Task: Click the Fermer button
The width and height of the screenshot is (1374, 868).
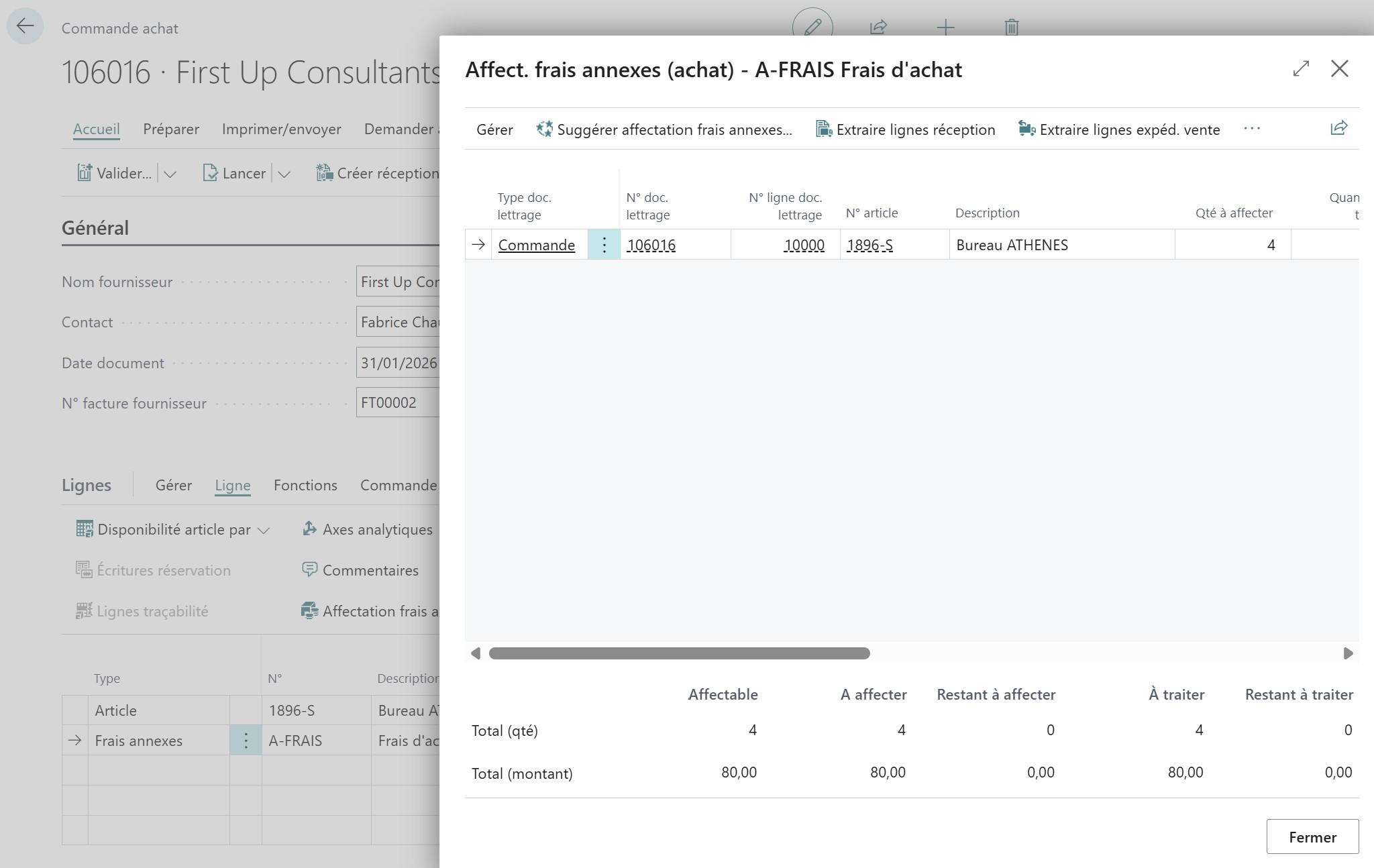Action: click(x=1312, y=836)
